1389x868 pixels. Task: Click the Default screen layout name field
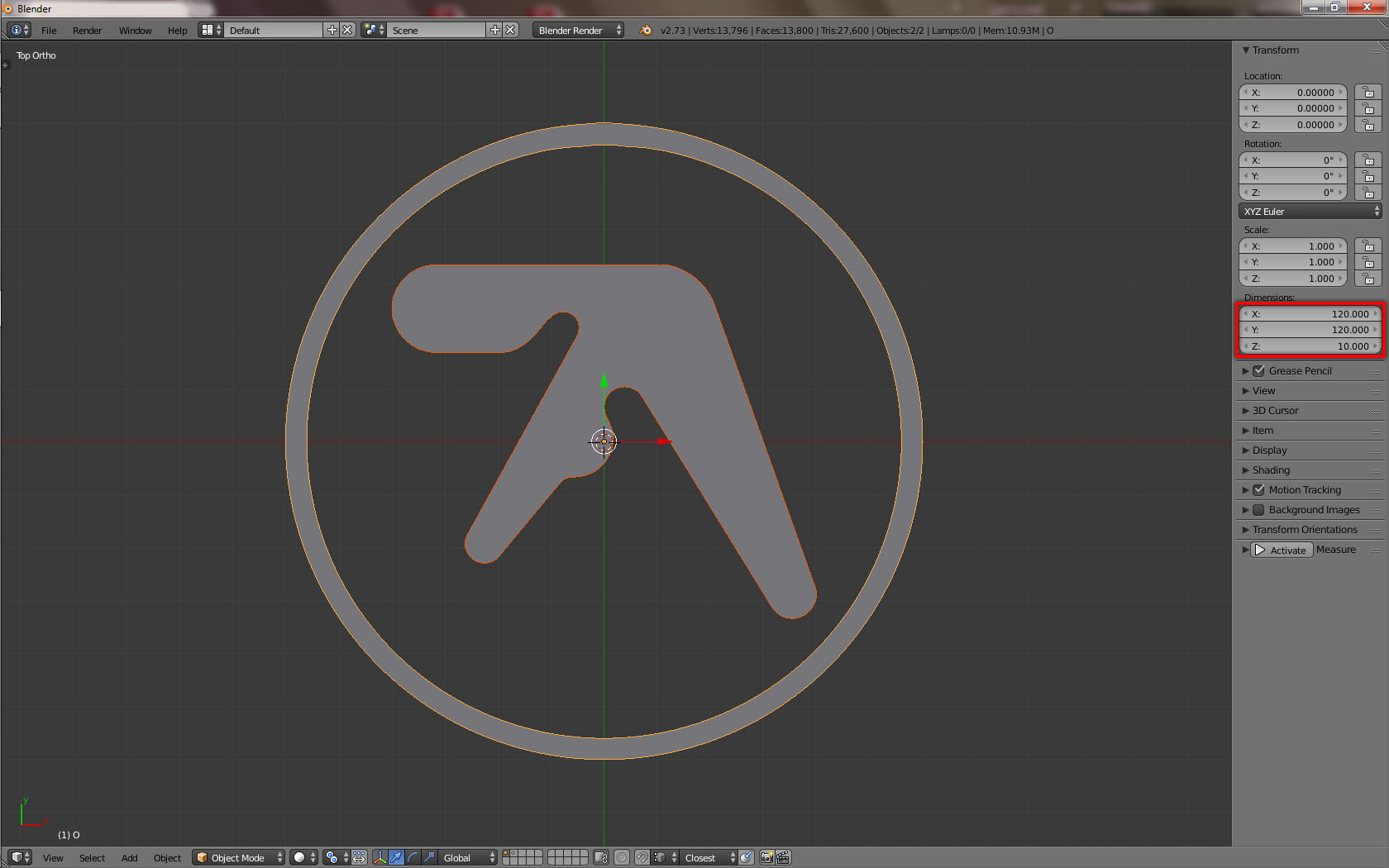(x=274, y=30)
